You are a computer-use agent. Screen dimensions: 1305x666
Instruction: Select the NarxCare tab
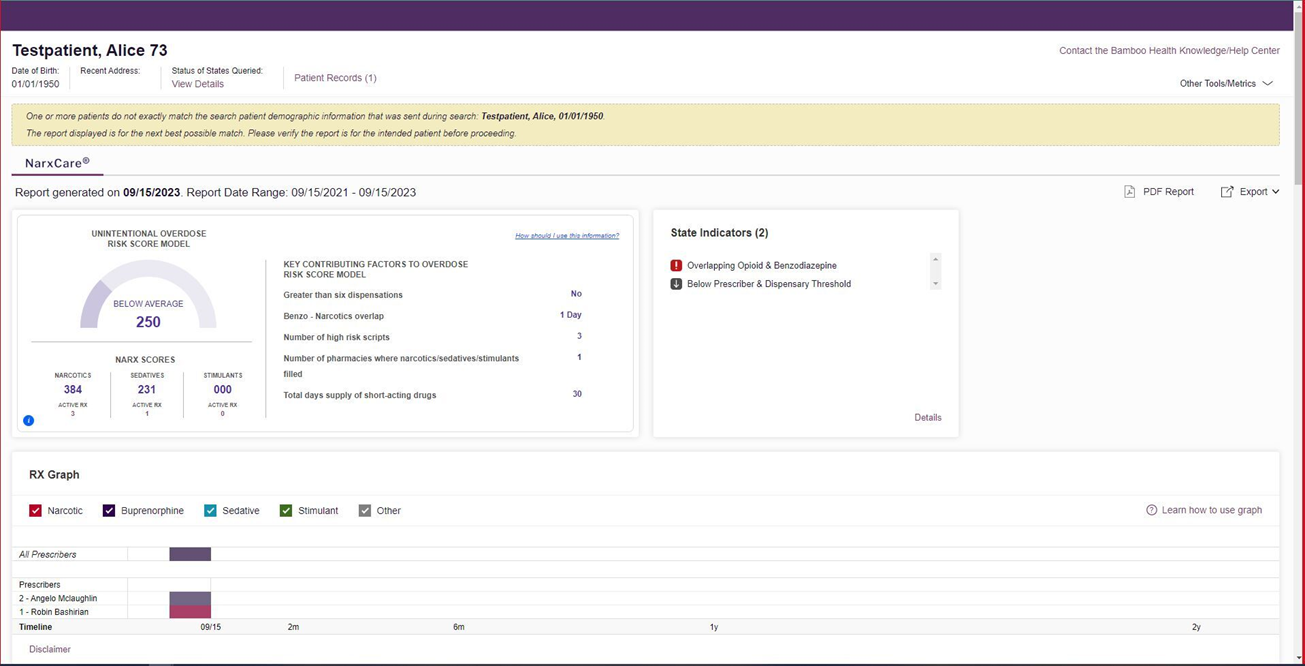pos(57,163)
